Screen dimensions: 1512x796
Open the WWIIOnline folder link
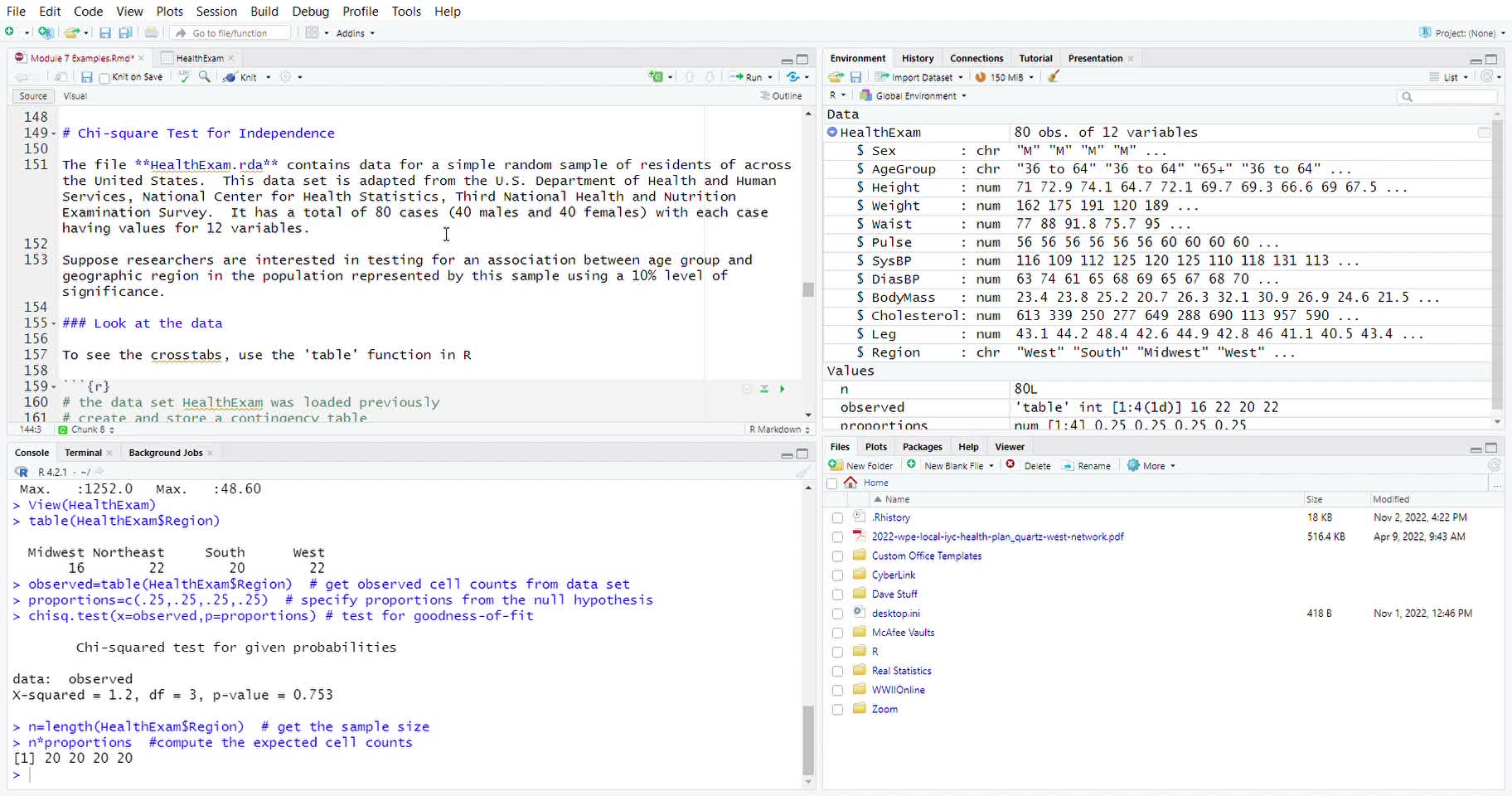pos(898,690)
